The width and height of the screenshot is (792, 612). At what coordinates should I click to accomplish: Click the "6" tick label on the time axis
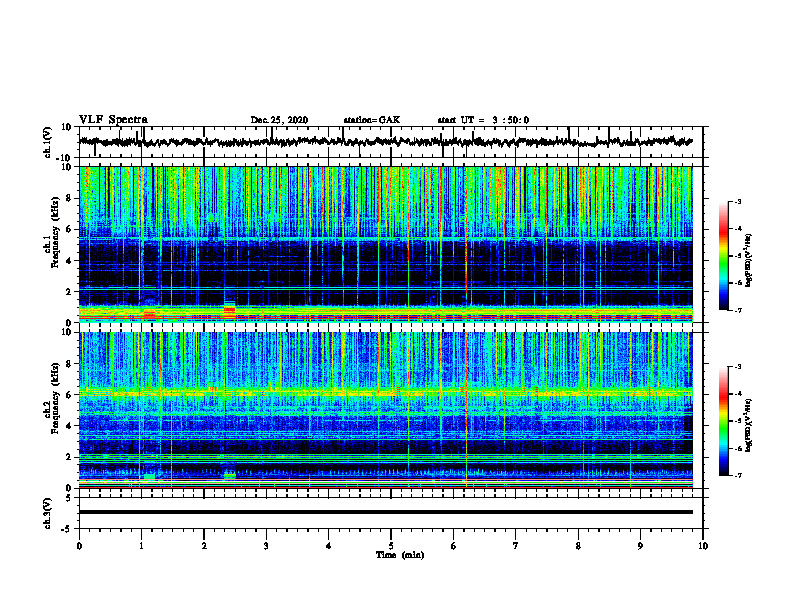pos(454,546)
